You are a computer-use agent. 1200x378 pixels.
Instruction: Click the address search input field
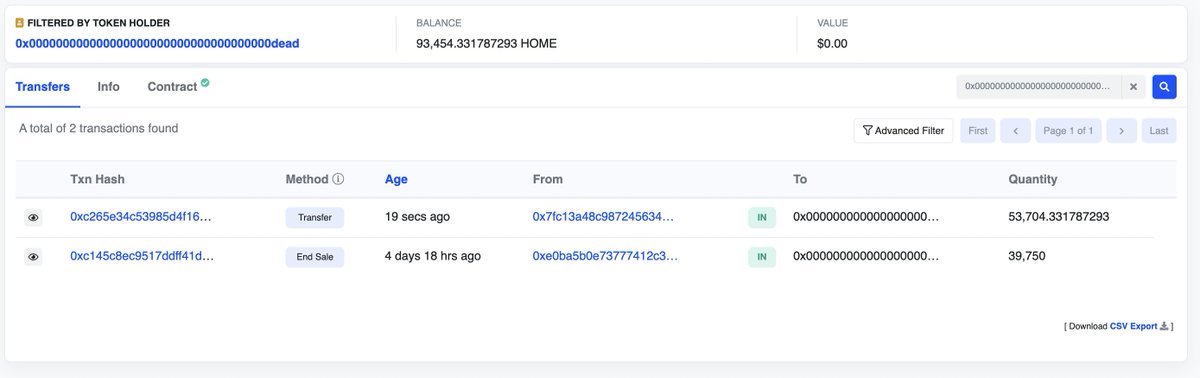click(1038, 87)
